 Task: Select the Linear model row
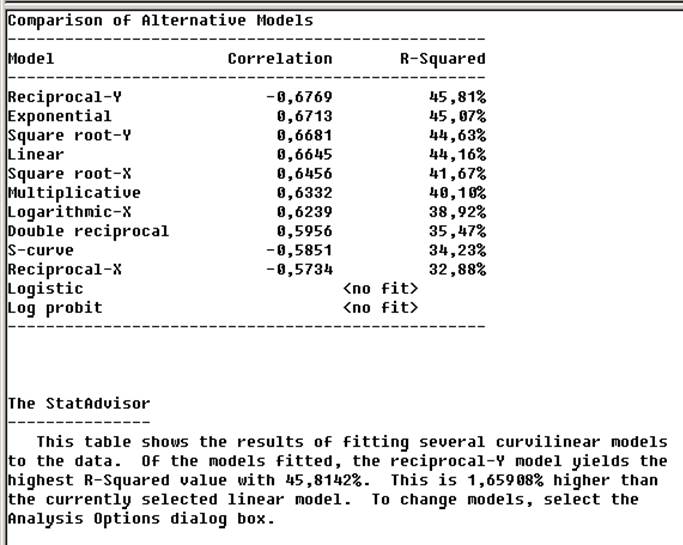(247, 155)
